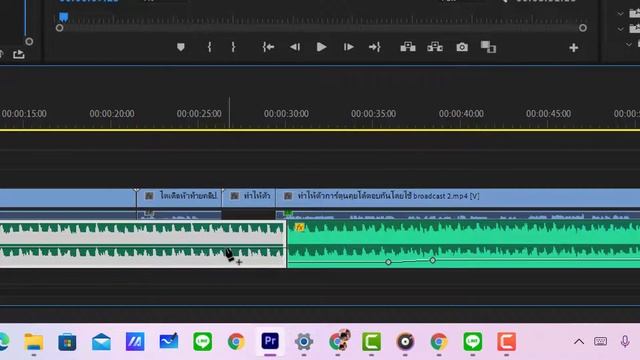Show hidden icons in system tray
640x360 pixels.
click(x=579, y=342)
